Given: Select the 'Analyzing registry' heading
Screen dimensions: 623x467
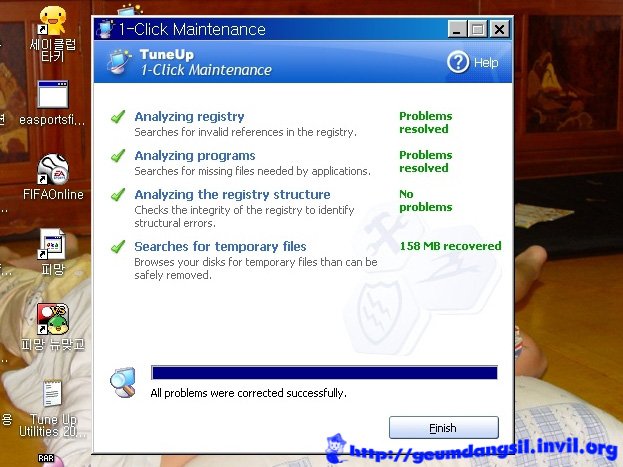Looking at the screenshot, I should pos(189,116).
